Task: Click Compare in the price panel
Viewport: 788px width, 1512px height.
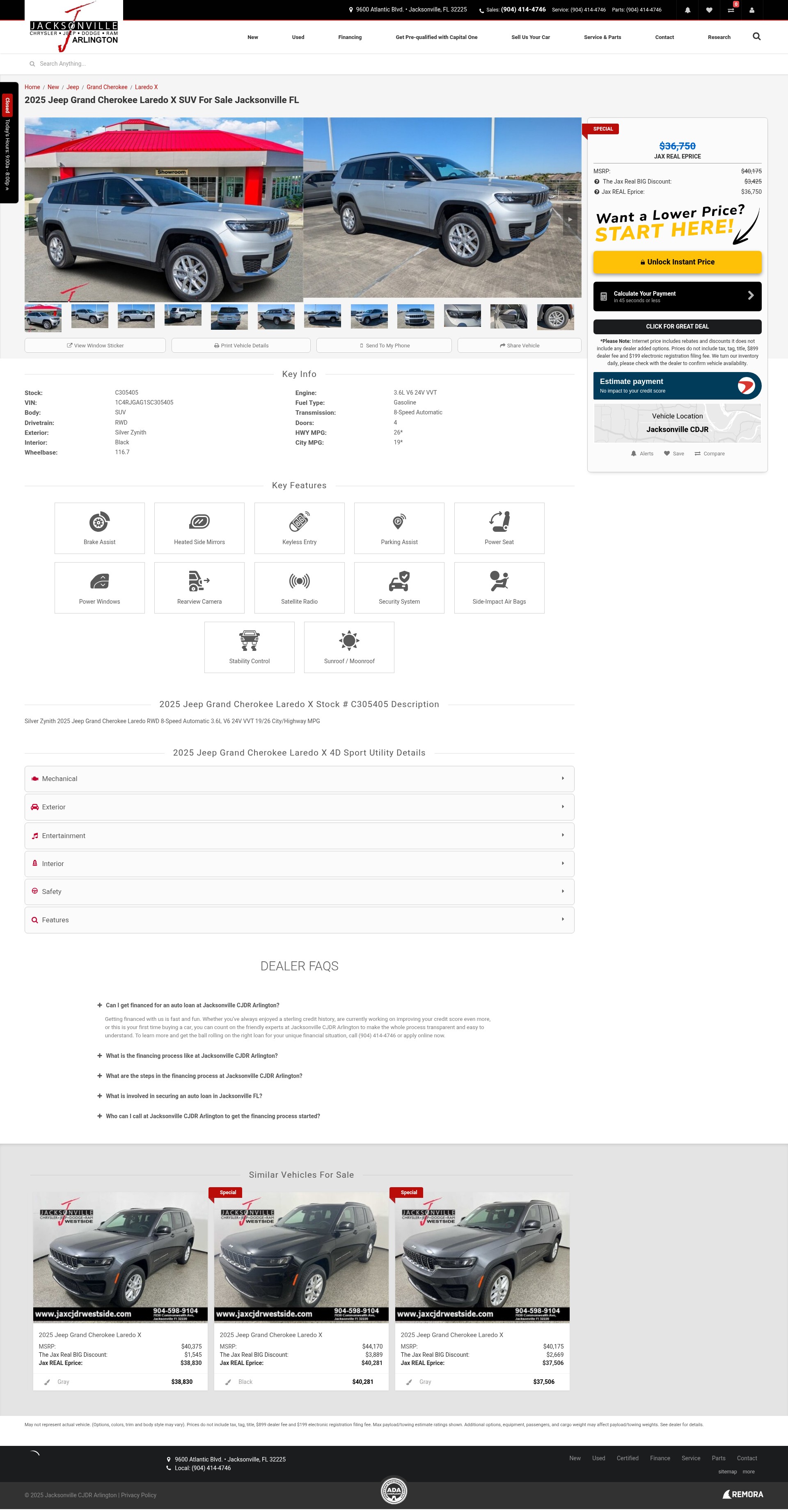Action: point(709,454)
